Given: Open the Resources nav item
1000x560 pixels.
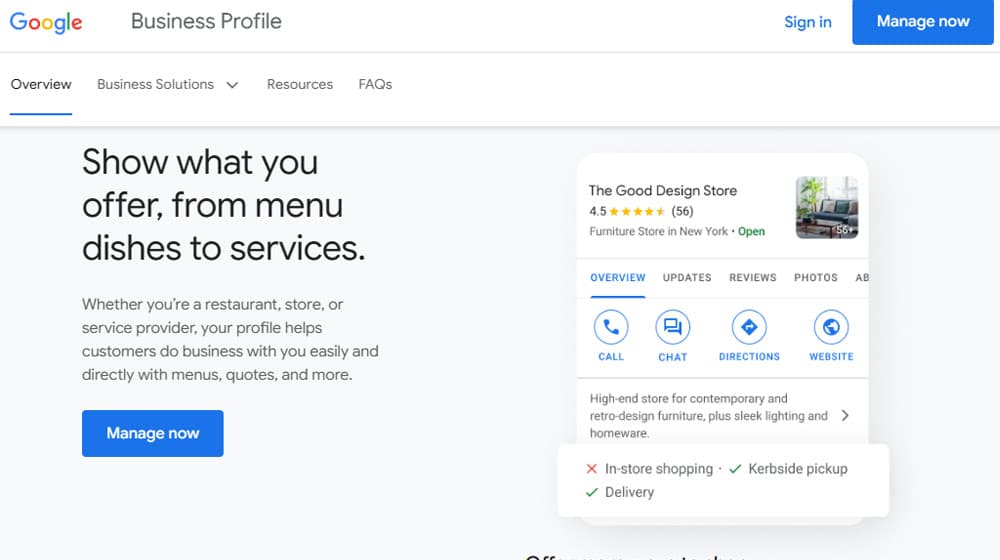Looking at the screenshot, I should click(300, 84).
